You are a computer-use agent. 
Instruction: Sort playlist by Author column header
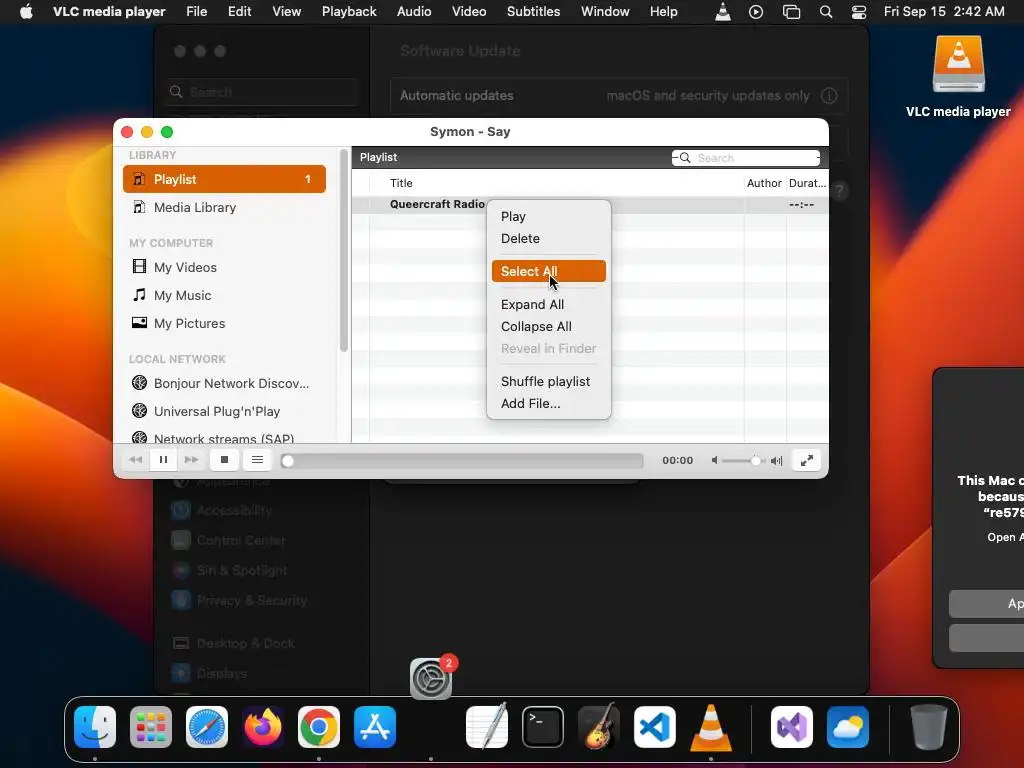pyautogui.click(x=764, y=184)
